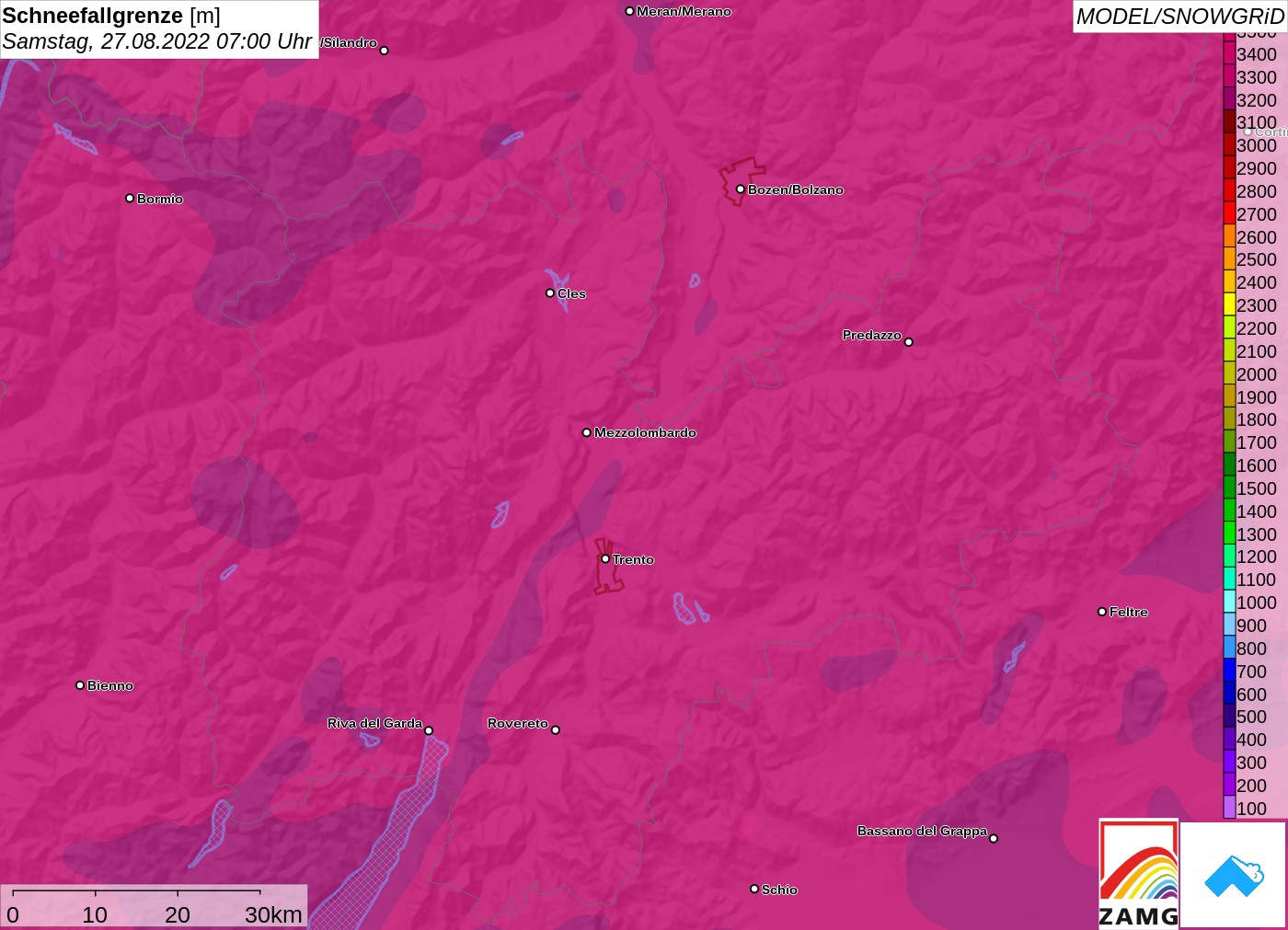Click the Predazzo marker dot
This screenshot has width=1288, height=930.
(908, 342)
